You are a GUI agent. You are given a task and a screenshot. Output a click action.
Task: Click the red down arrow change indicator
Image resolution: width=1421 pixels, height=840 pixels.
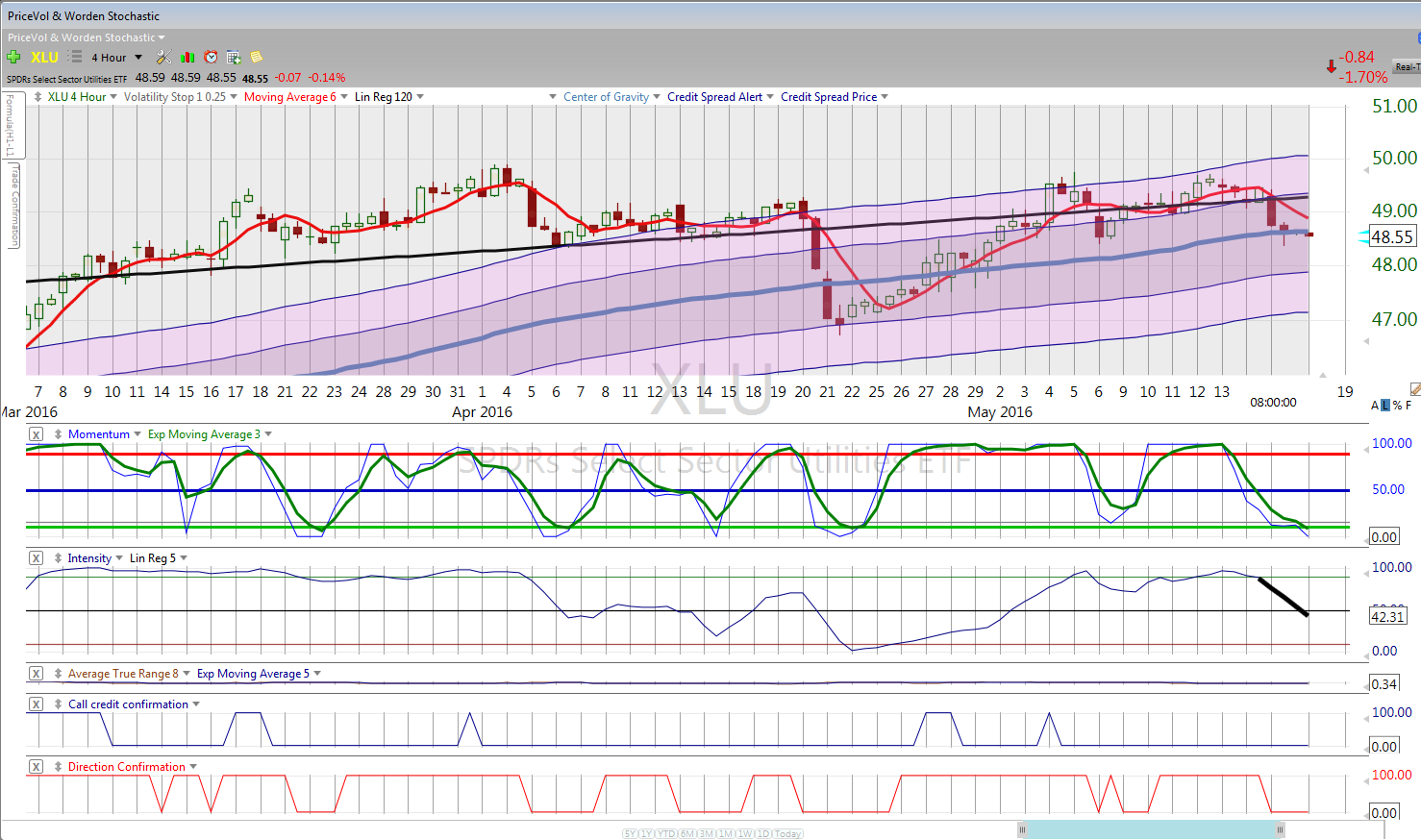coord(1331,66)
